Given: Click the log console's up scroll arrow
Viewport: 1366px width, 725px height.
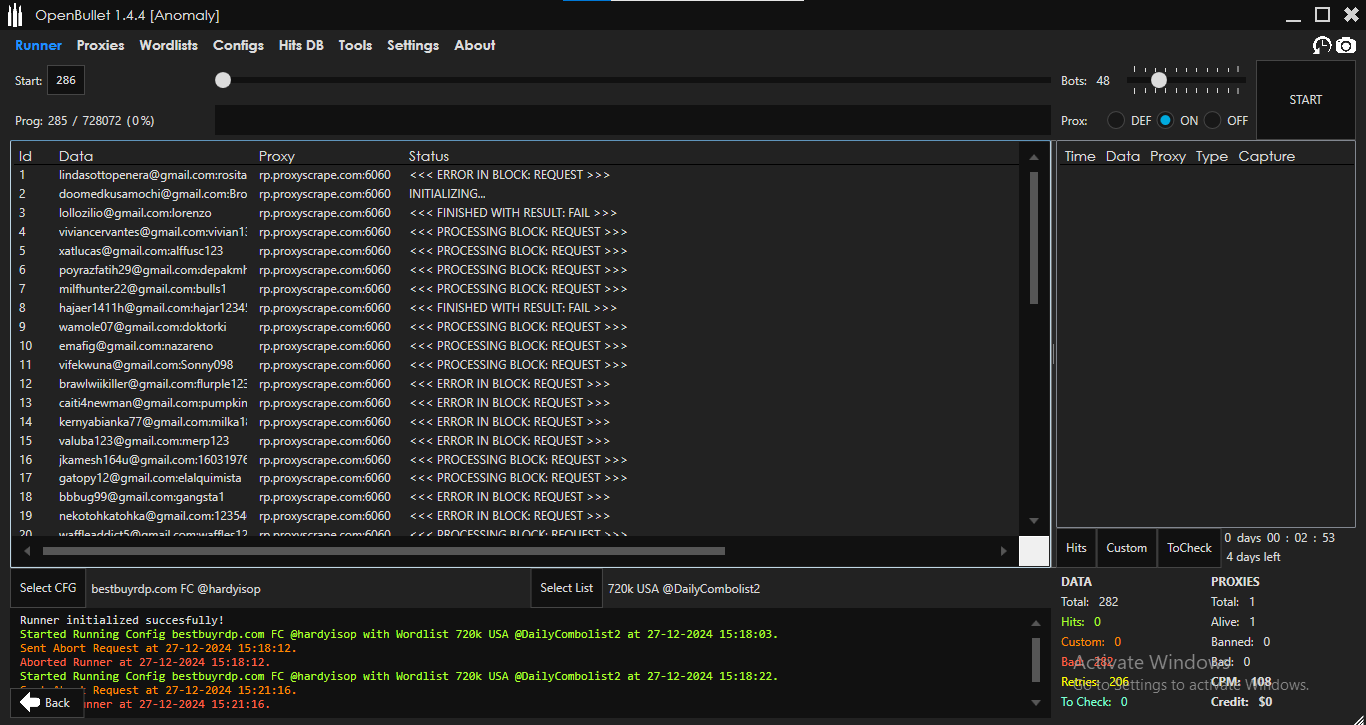Looking at the screenshot, I should tap(1035, 623).
